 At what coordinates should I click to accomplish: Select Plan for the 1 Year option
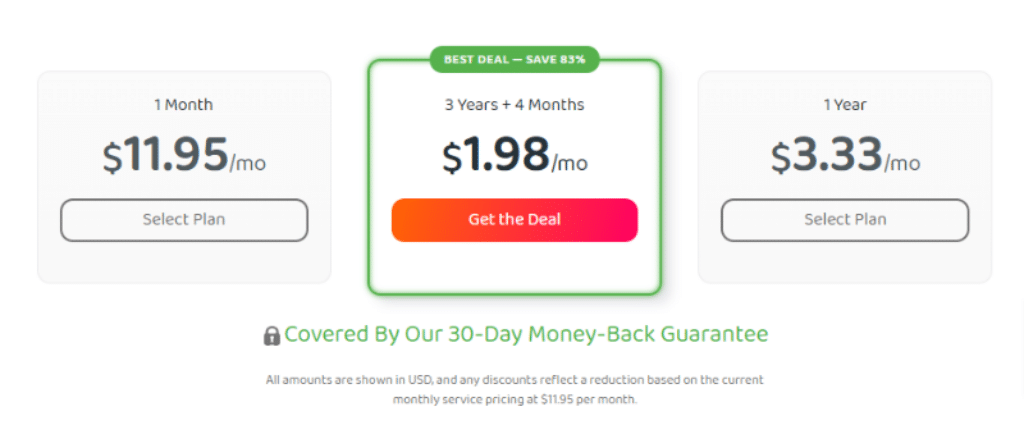[x=845, y=220]
